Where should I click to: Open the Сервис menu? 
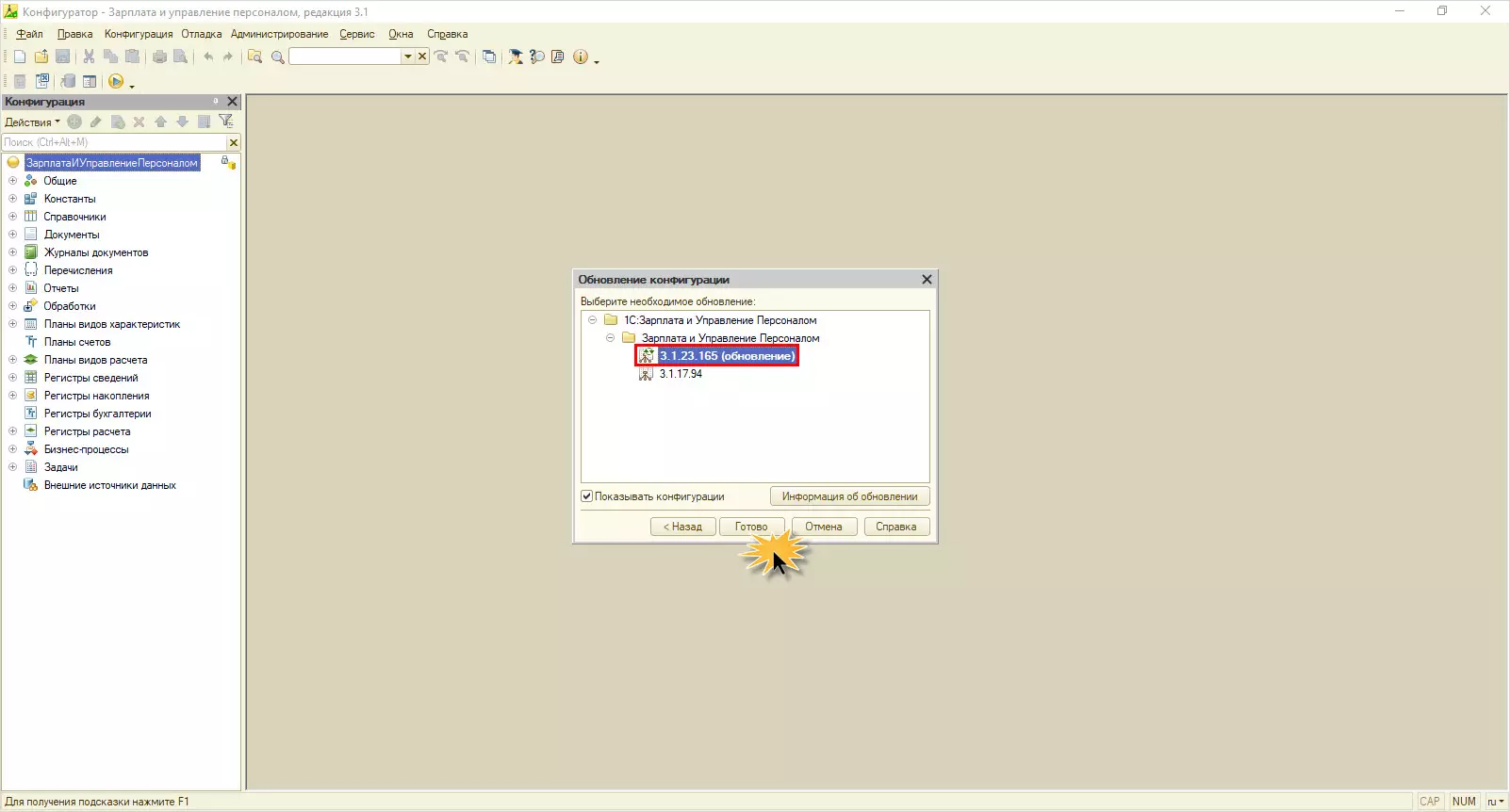[x=357, y=34]
